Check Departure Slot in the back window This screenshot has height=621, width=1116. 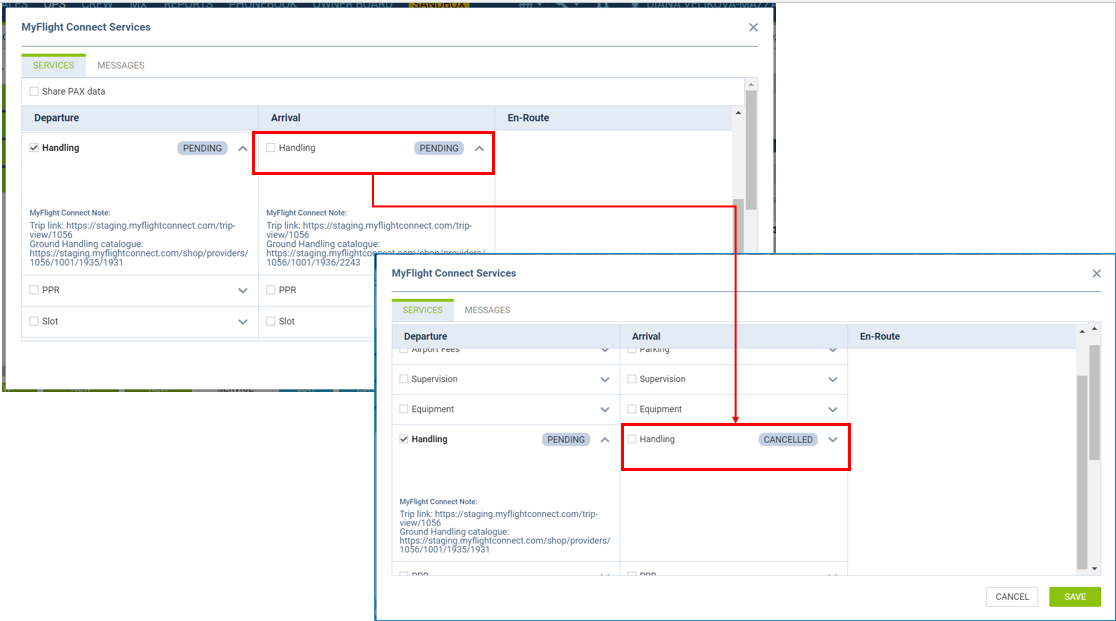(33, 322)
